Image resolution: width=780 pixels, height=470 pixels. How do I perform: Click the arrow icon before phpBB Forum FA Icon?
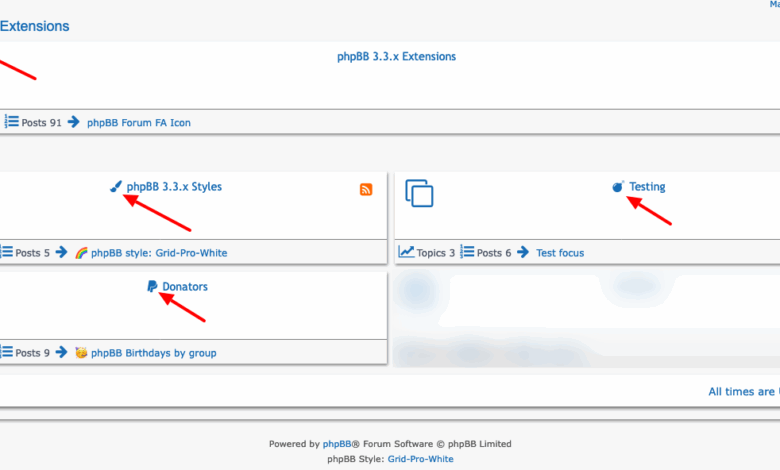coord(75,122)
